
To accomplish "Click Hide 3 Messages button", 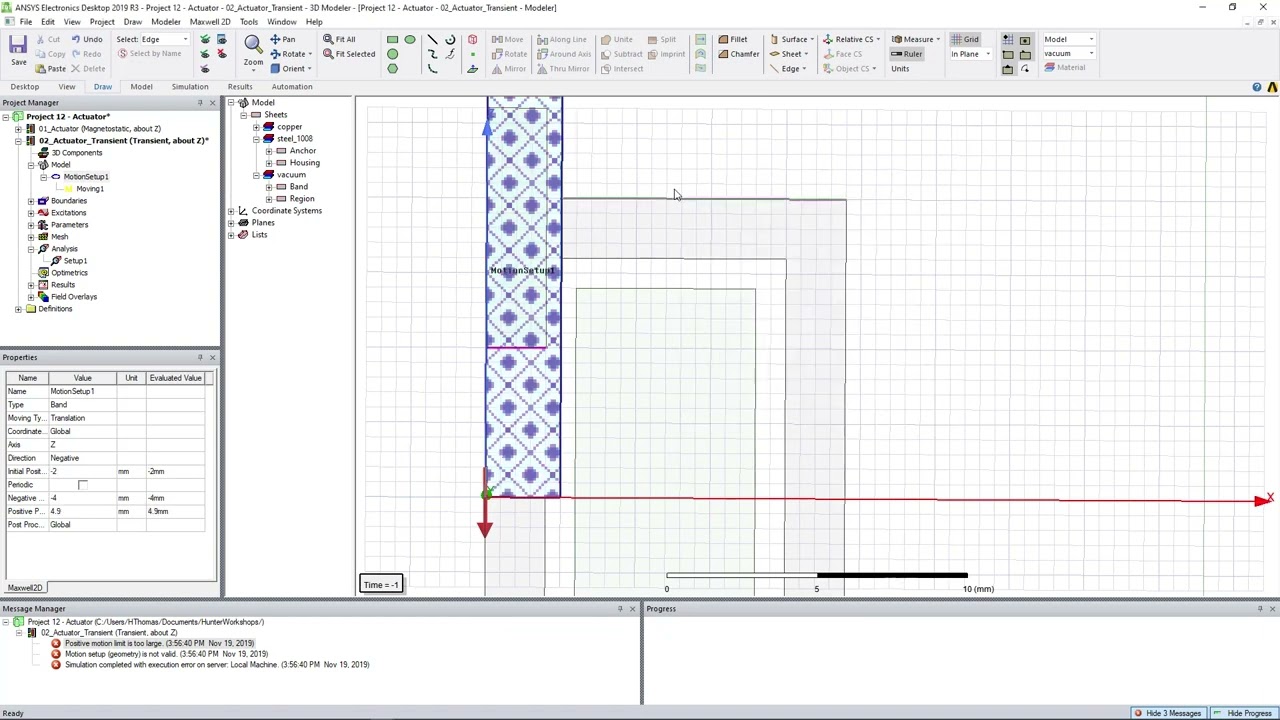I will tap(1167, 713).
